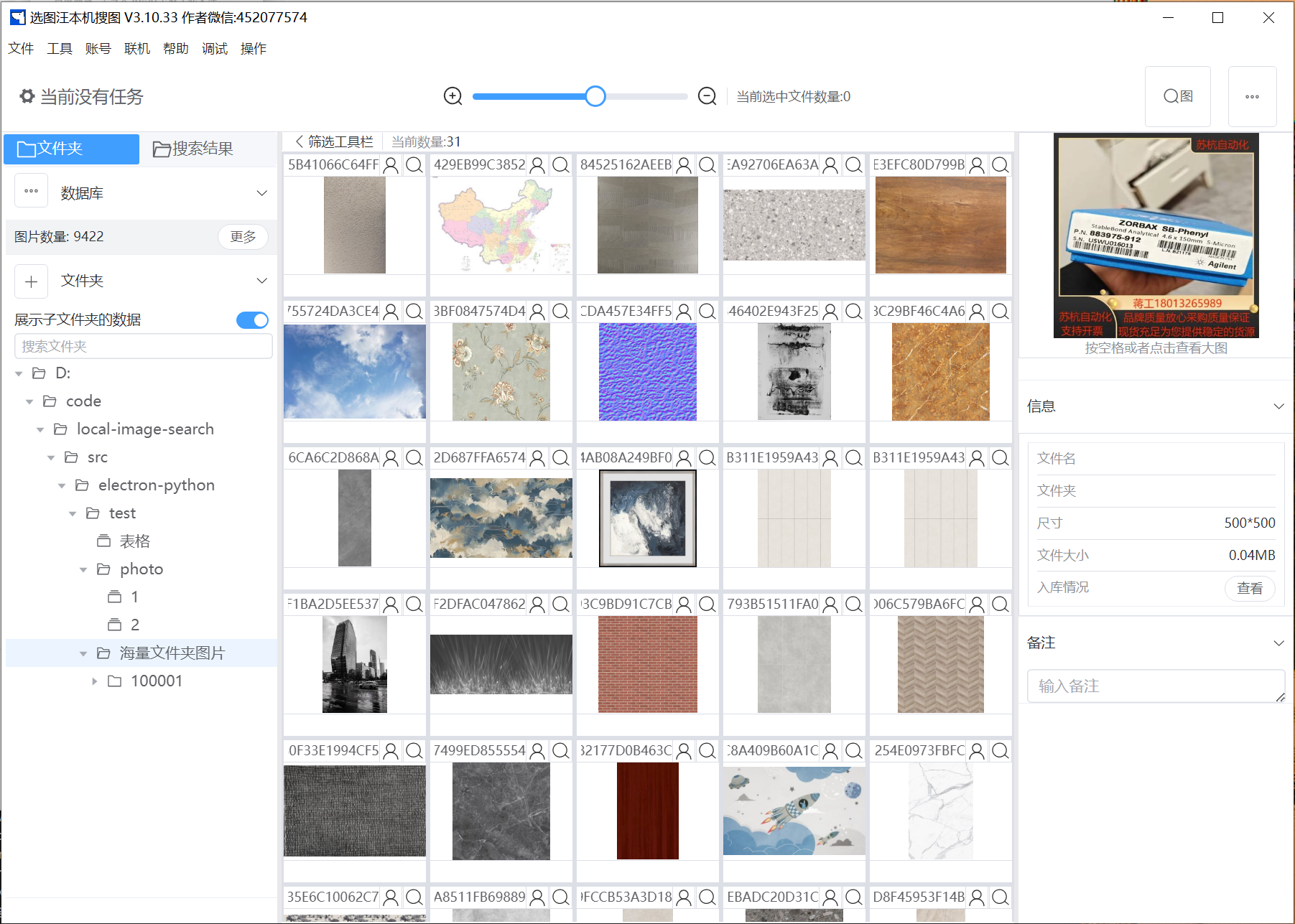Click the three-dot icon beside 数据库
The width and height of the screenshot is (1295, 924).
click(x=32, y=192)
